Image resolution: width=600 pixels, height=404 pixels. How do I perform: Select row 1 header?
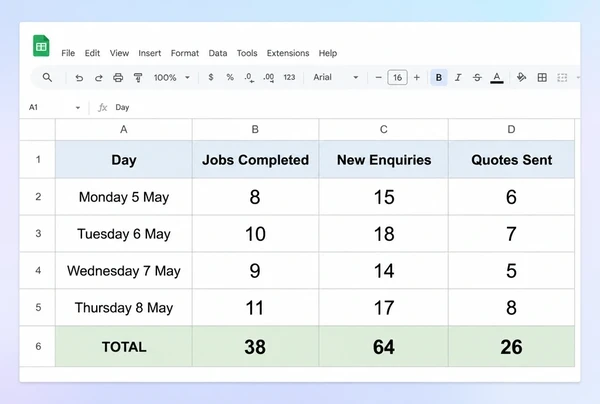click(x=38, y=160)
